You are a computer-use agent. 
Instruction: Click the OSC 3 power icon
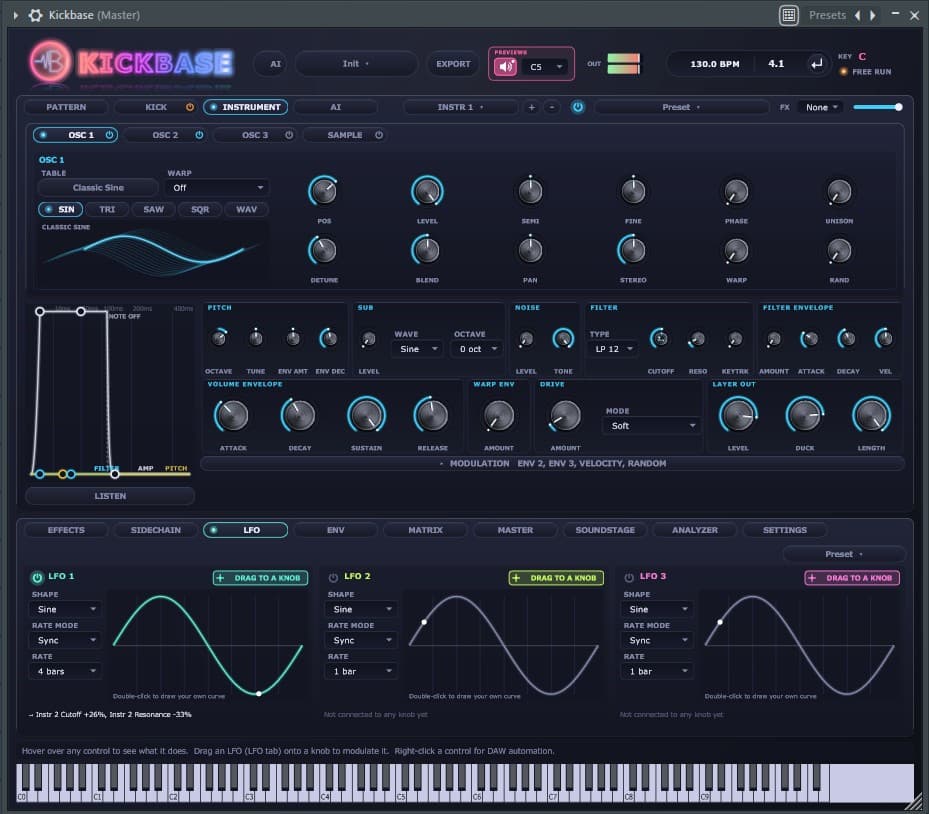289,135
